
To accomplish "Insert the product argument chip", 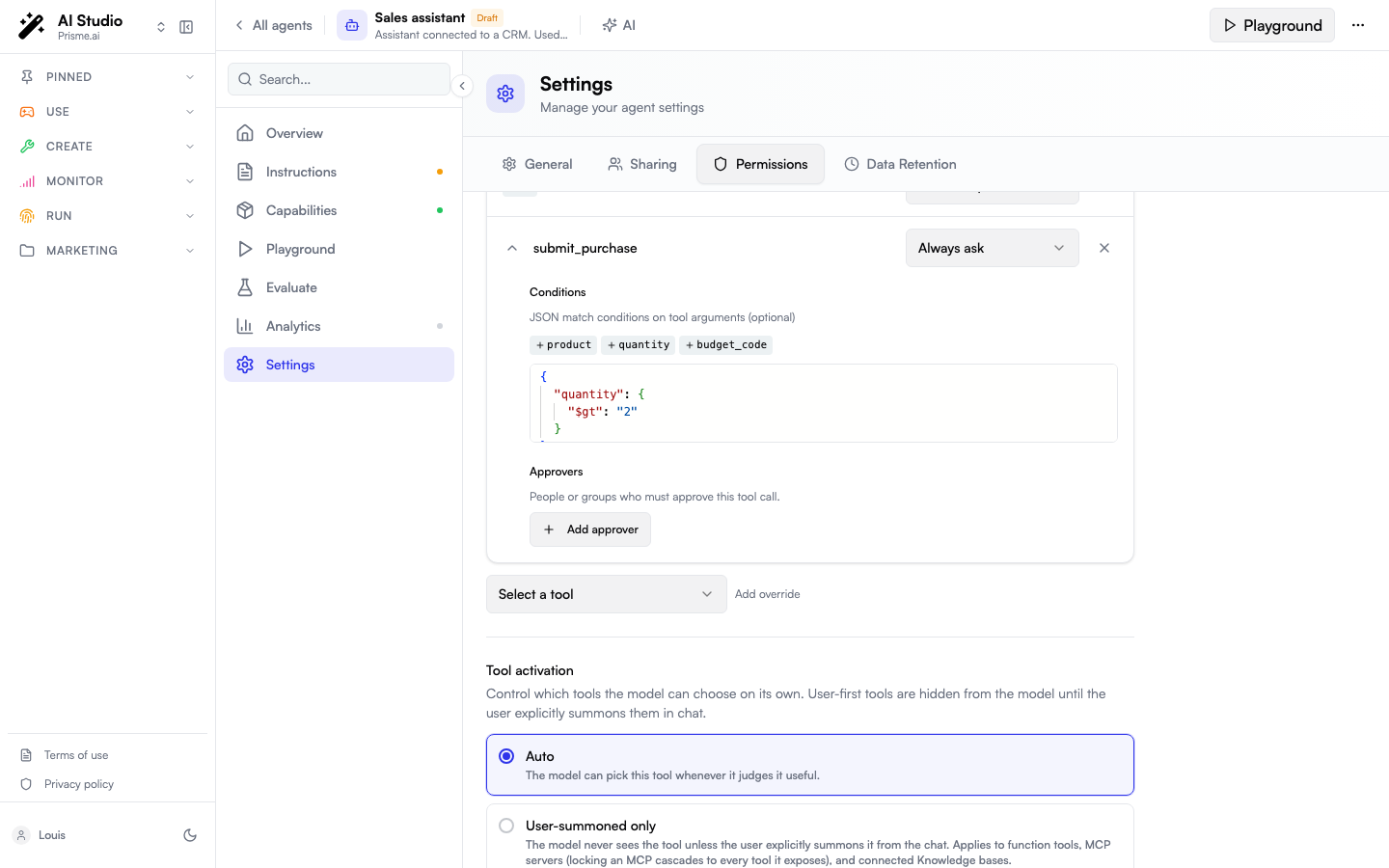I will pyautogui.click(x=563, y=344).
